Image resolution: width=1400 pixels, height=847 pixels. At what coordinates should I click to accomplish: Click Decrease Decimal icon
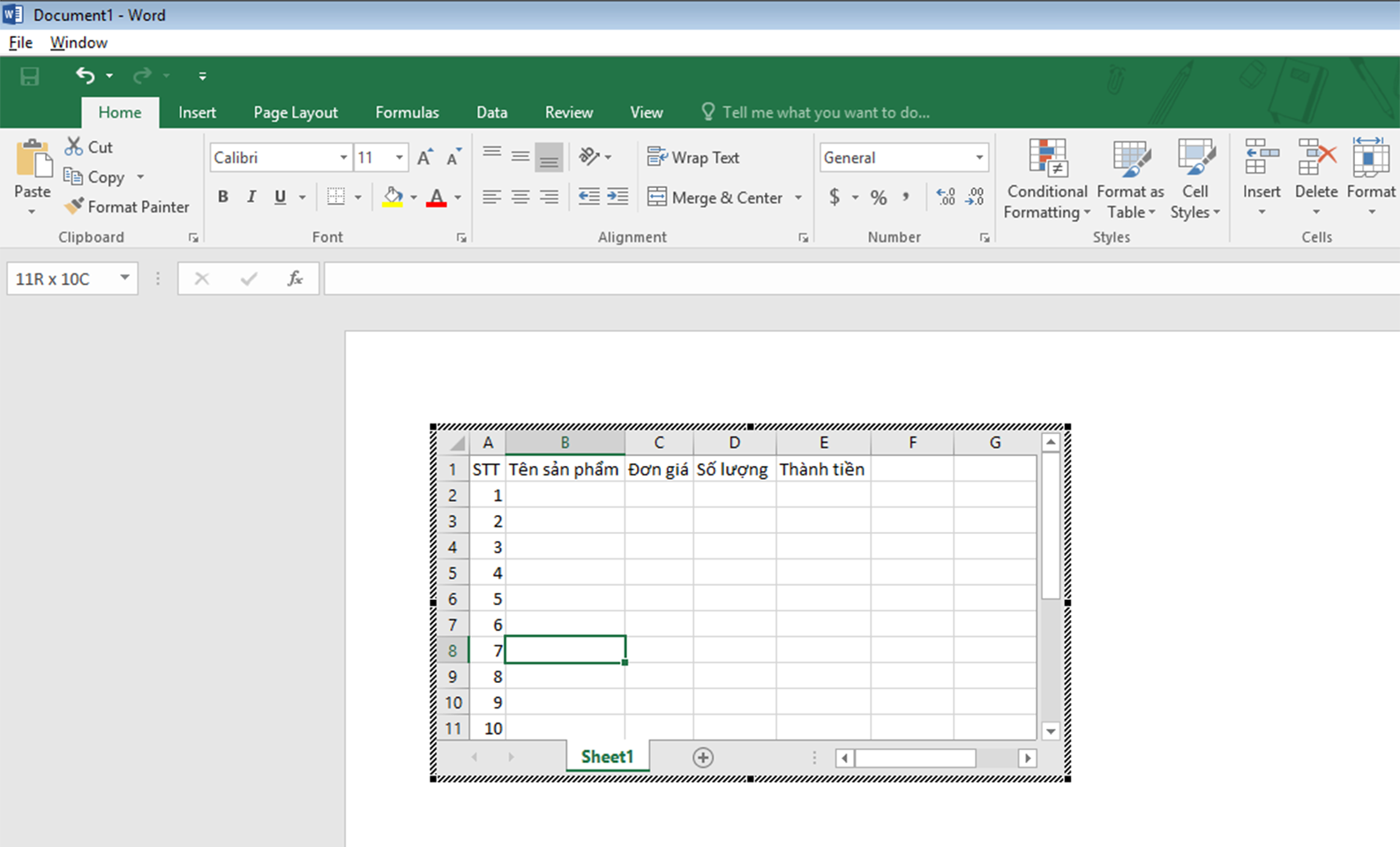(x=975, y=197)
